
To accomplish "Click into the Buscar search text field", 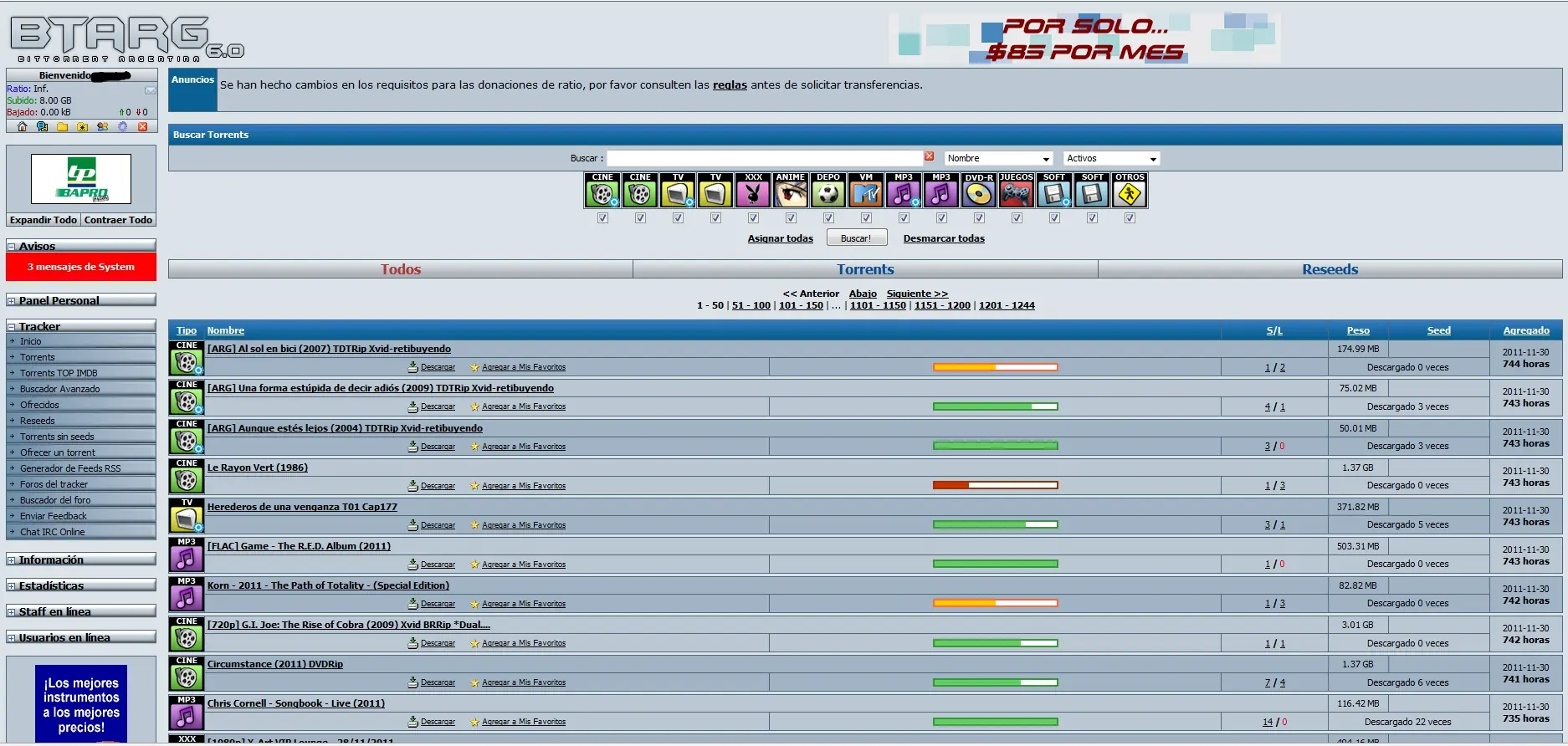I will click(x=764, y=158).
